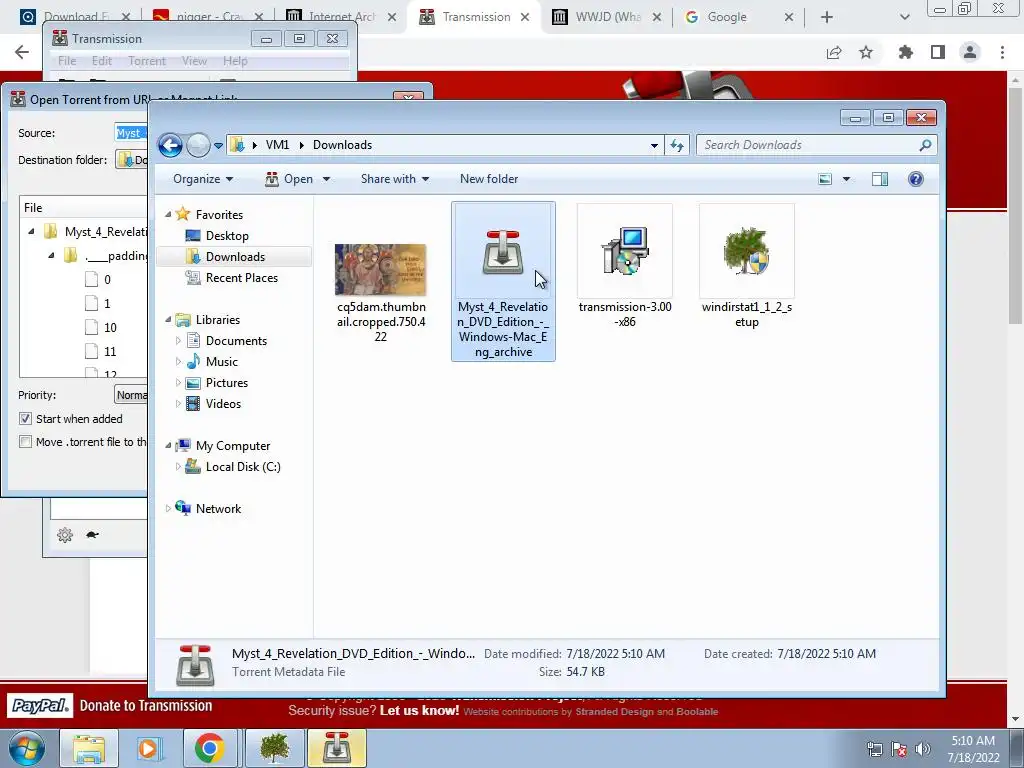1024x768 pixels.
Task: Select My Computer in the navigation pane
Action: 232,446
